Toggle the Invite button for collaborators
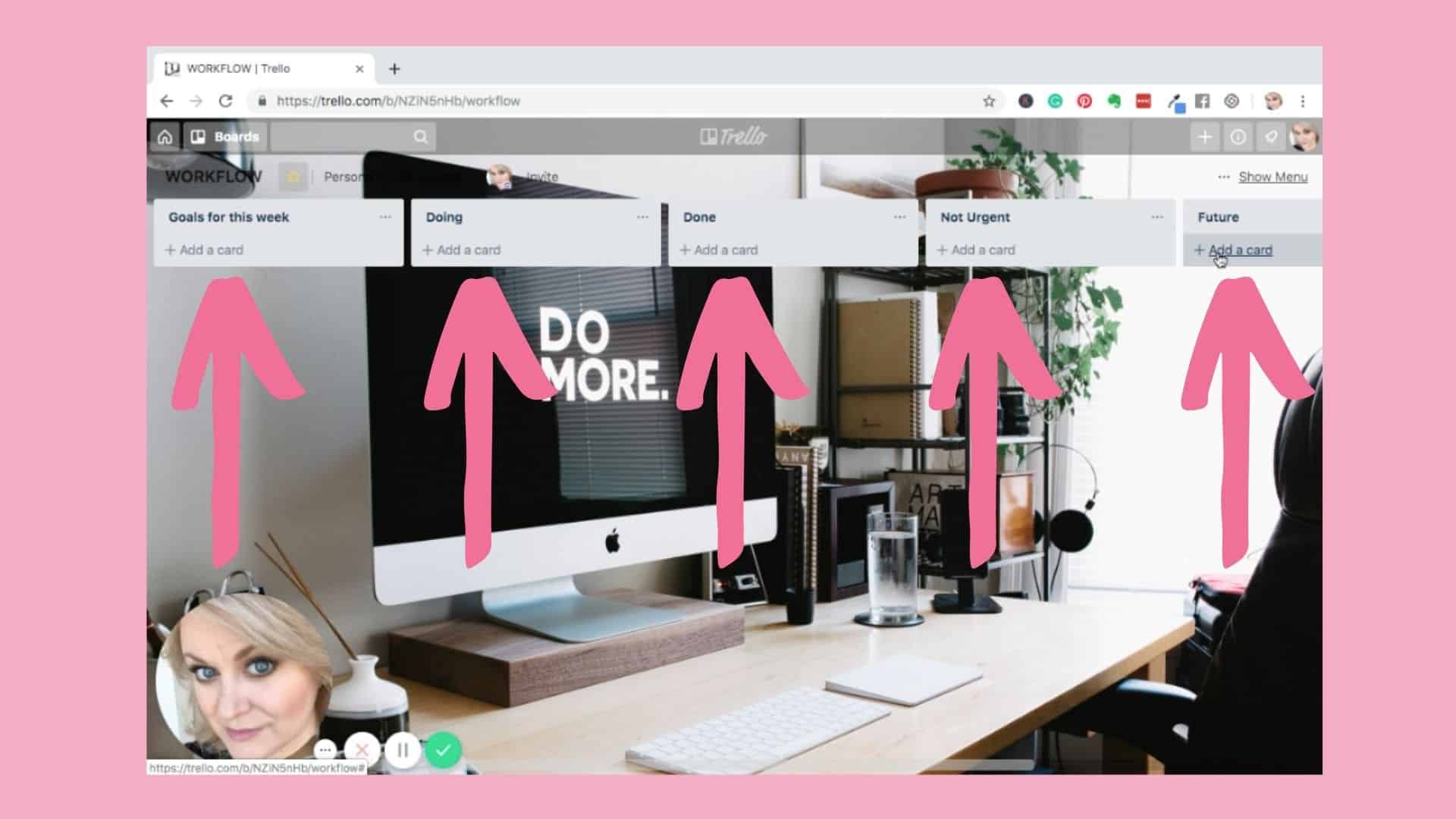Viewport: 1456px width, 819px height. point(540,176)
